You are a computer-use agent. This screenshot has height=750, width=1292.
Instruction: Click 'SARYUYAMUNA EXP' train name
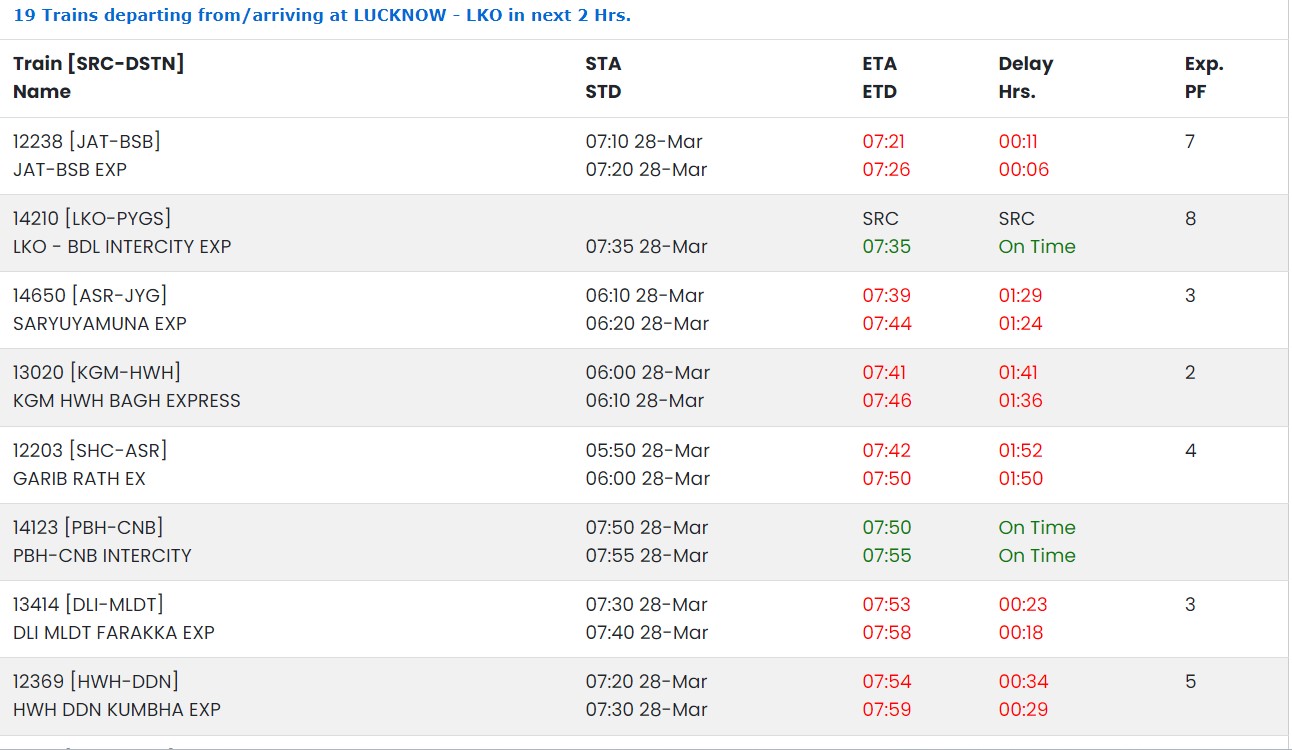100,324
